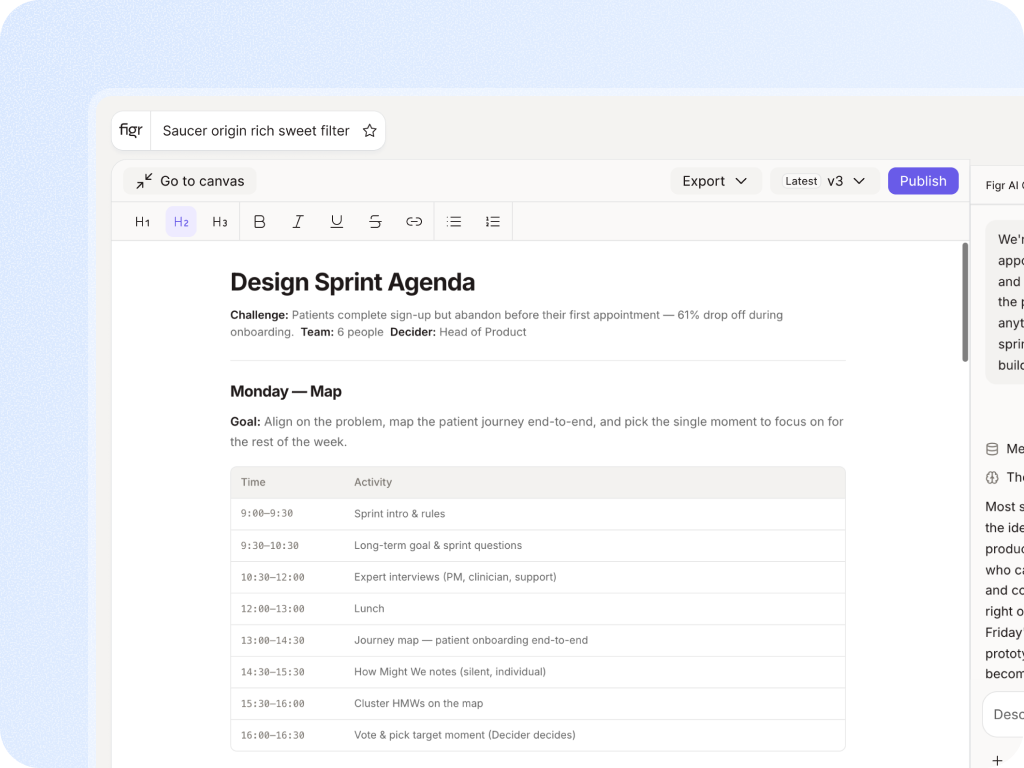Toggle bold formatting
The image size is (1024, 768).
[x=259, y=222]
